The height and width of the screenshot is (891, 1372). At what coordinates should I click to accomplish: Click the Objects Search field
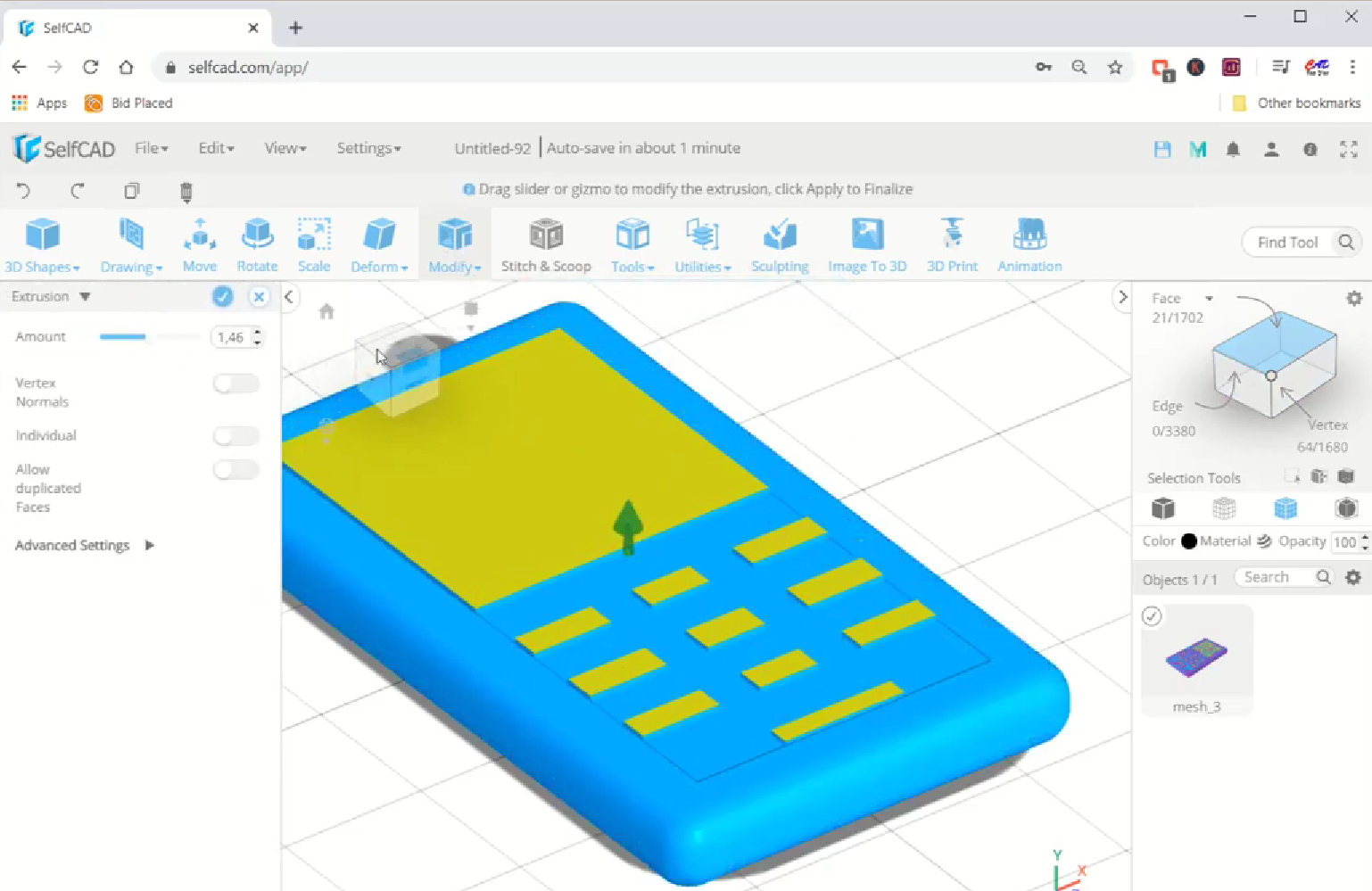point(1284,577)
